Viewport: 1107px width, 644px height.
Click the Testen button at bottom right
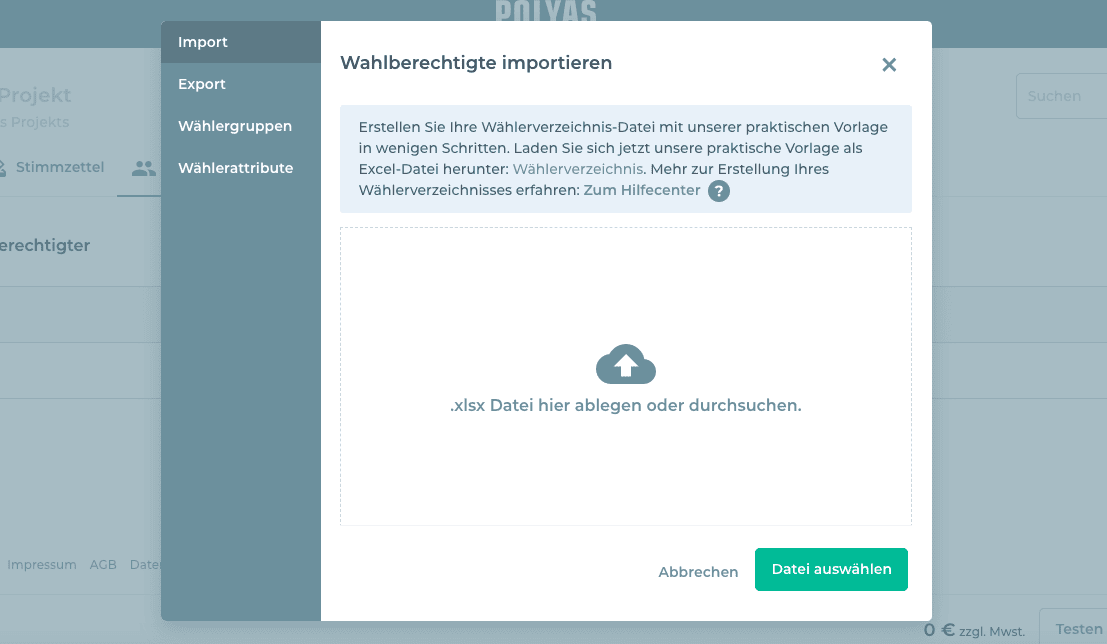[1077, 628]
